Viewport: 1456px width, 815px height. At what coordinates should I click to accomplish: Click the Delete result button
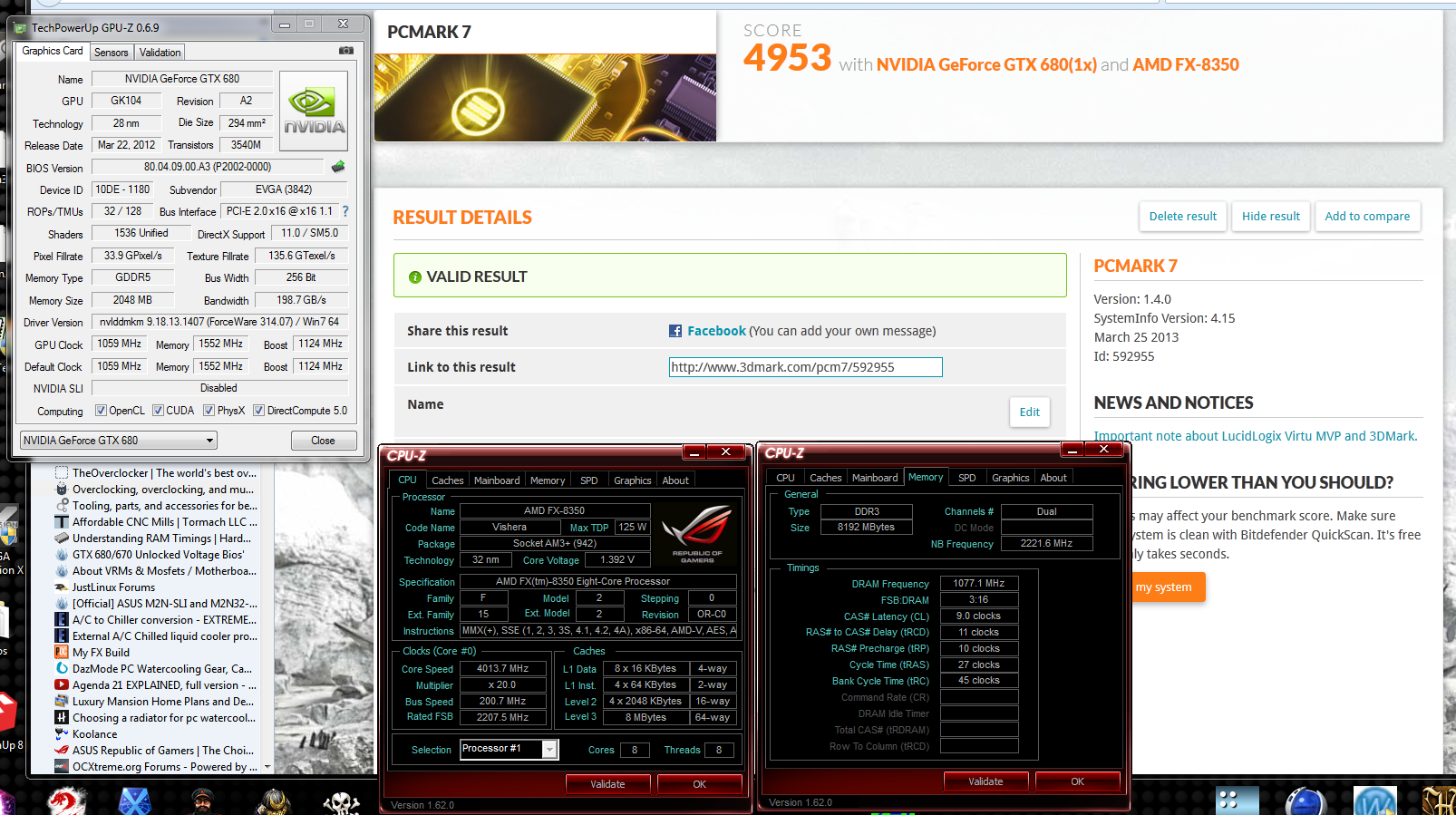click(1183, 217)
